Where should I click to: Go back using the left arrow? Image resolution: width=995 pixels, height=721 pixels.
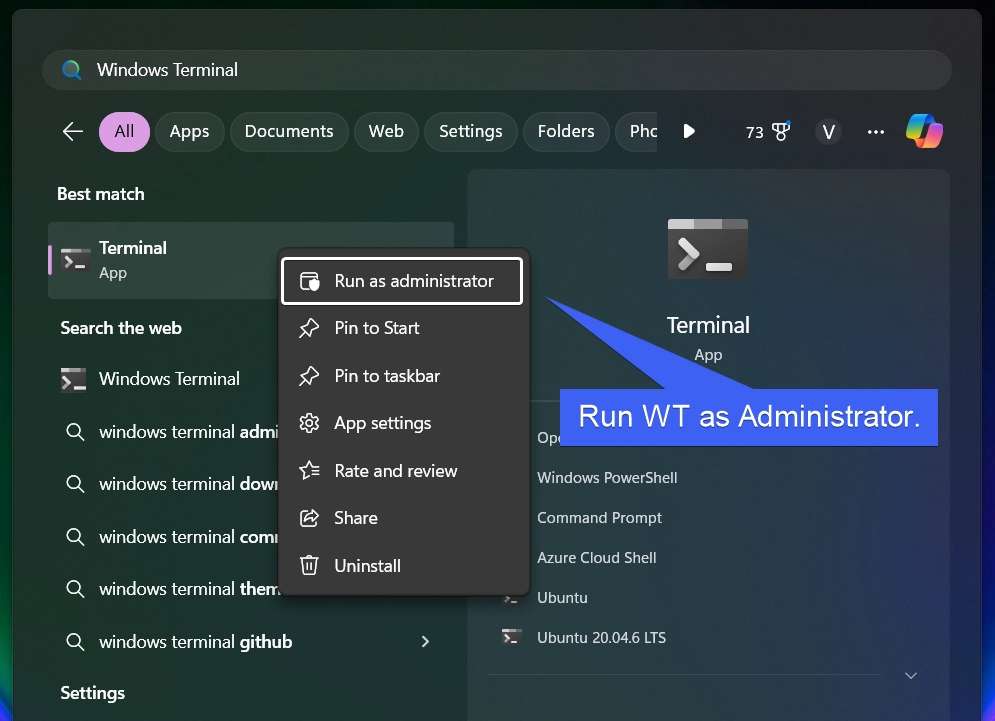[x=73, y=131]
